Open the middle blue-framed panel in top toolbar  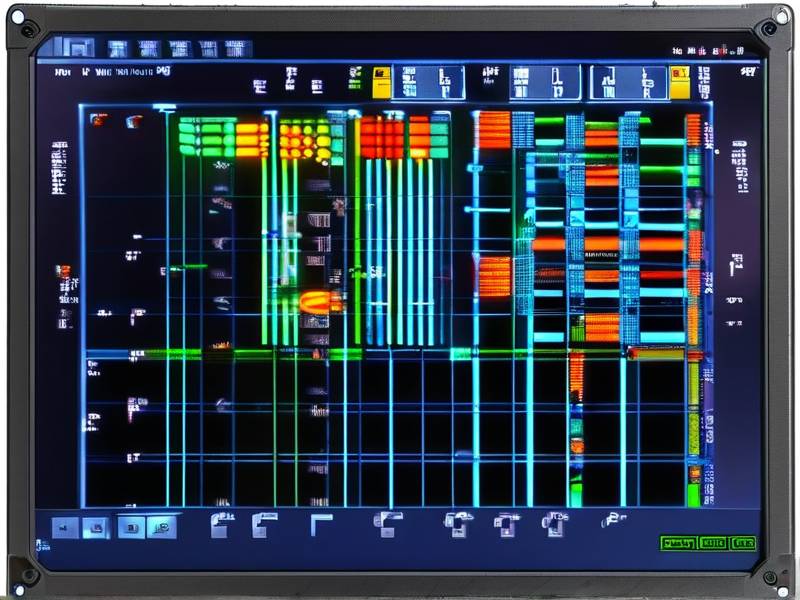(x=545, y=82)
